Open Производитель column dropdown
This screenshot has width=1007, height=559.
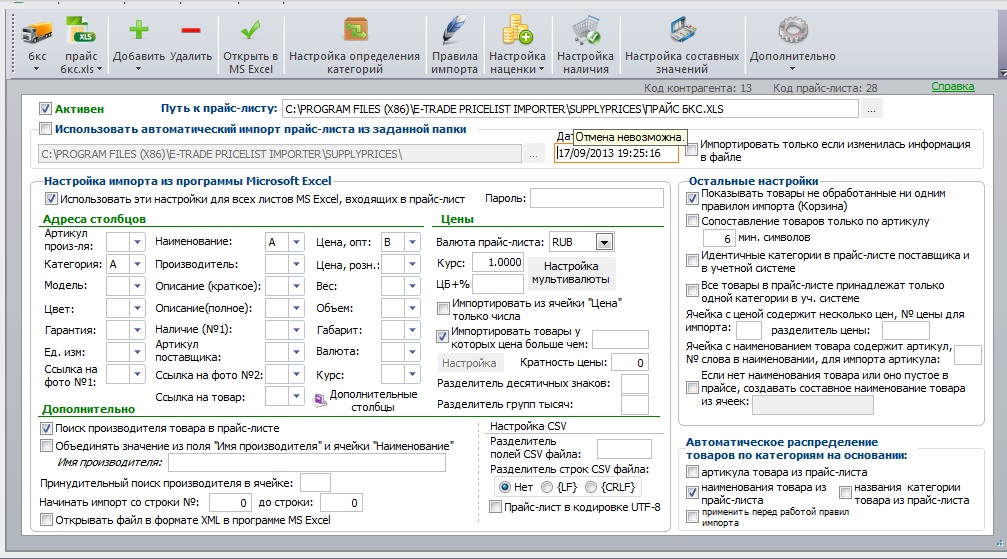click(296, 264)
